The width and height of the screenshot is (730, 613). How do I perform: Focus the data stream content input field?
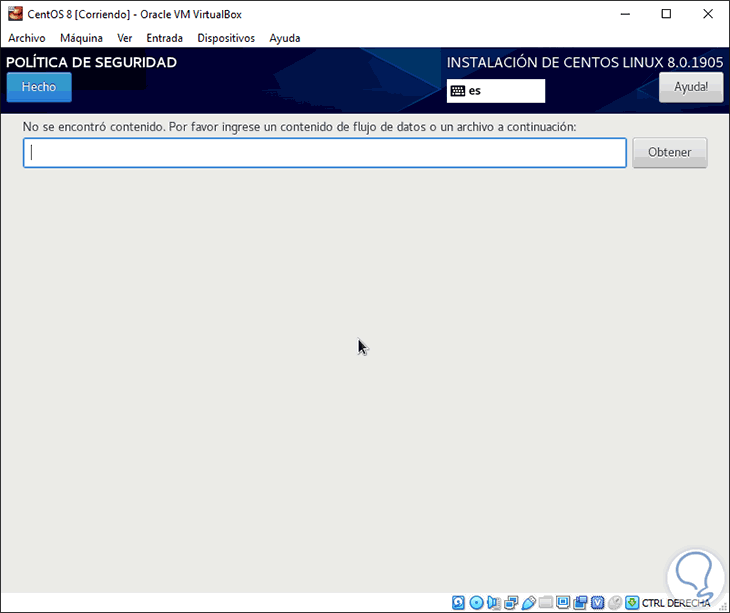click(324, 153)
